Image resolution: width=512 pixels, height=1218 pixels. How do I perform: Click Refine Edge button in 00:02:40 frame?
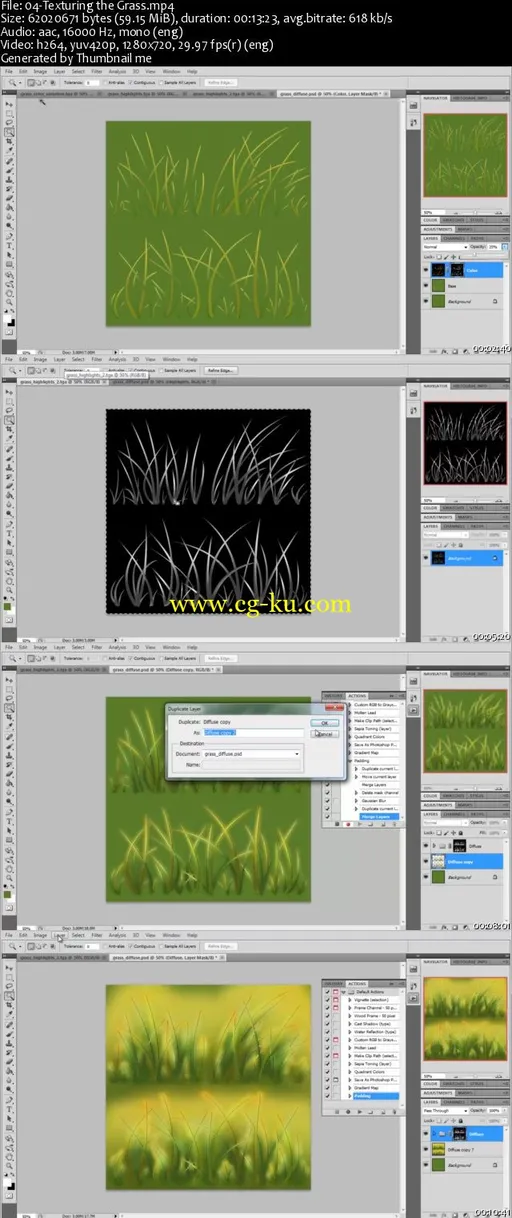[x=220, y=82]
